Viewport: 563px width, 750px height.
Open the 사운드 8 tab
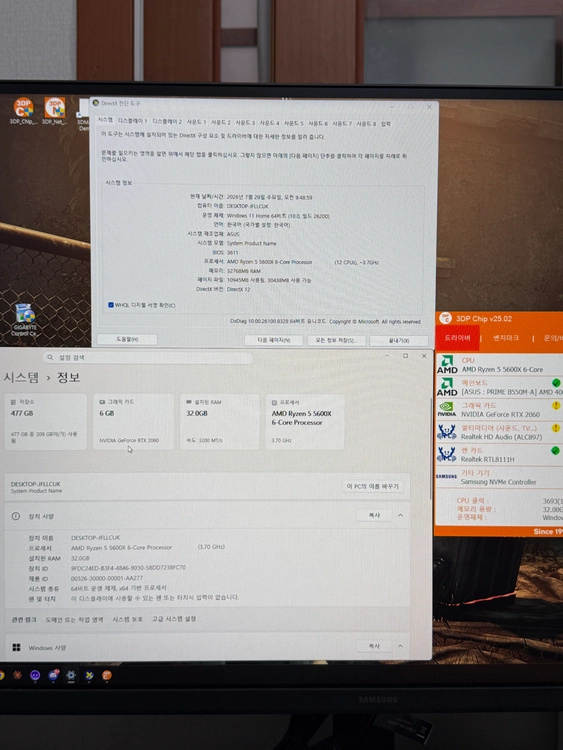pyautogui.click(x=366, y=124)
